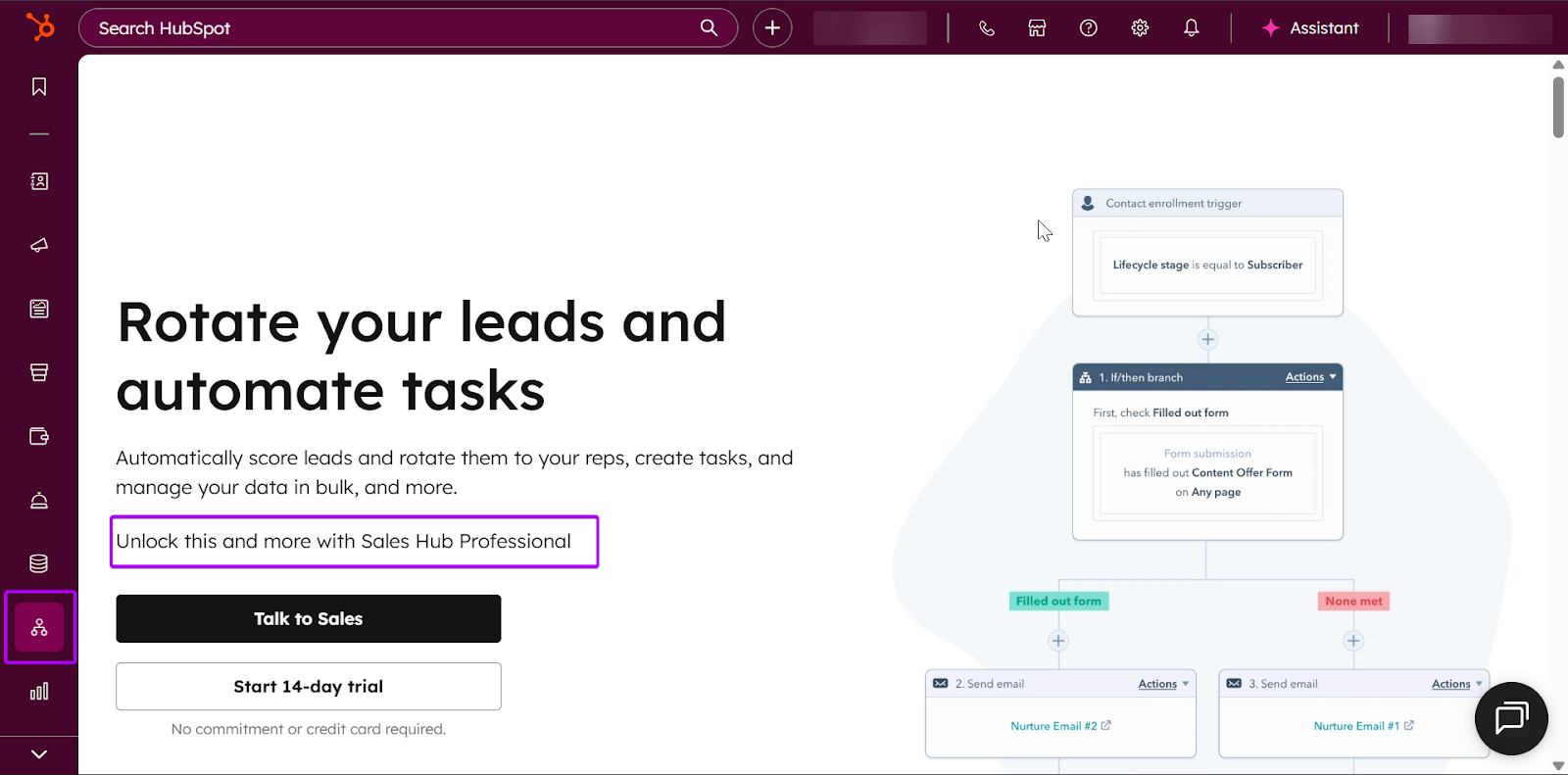
Task: Click the Content Offer Form condition
Action: click(x=1207, y=472)
